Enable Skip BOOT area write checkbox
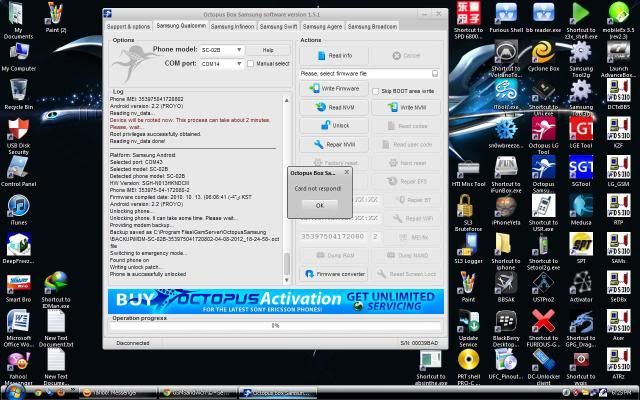640x400 pixels. point(376,91)
